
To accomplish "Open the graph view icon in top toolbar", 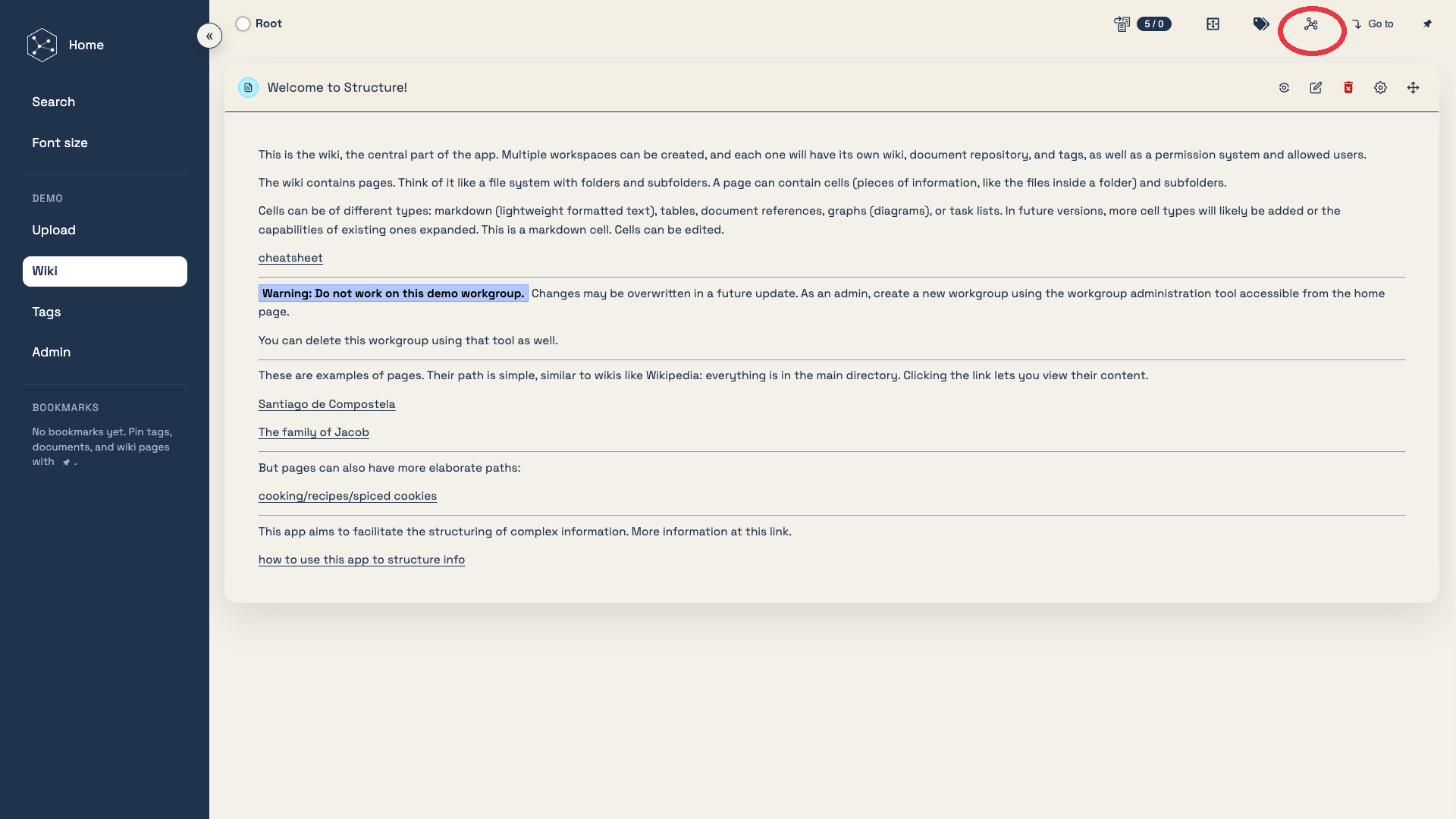I will point(1311,24).
